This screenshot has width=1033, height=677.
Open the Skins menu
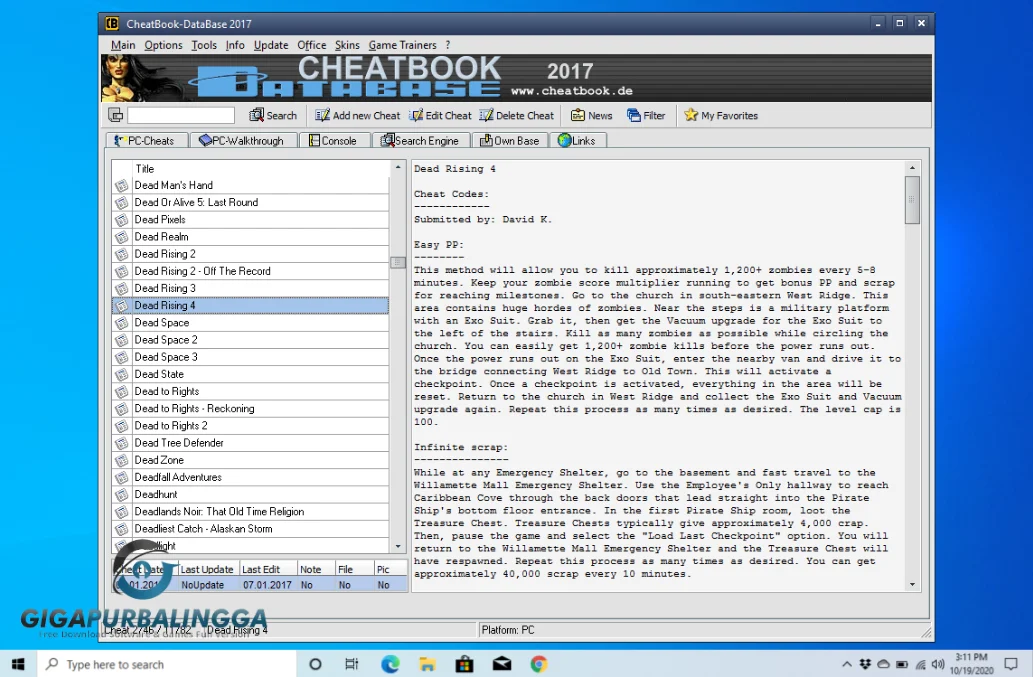347,45
